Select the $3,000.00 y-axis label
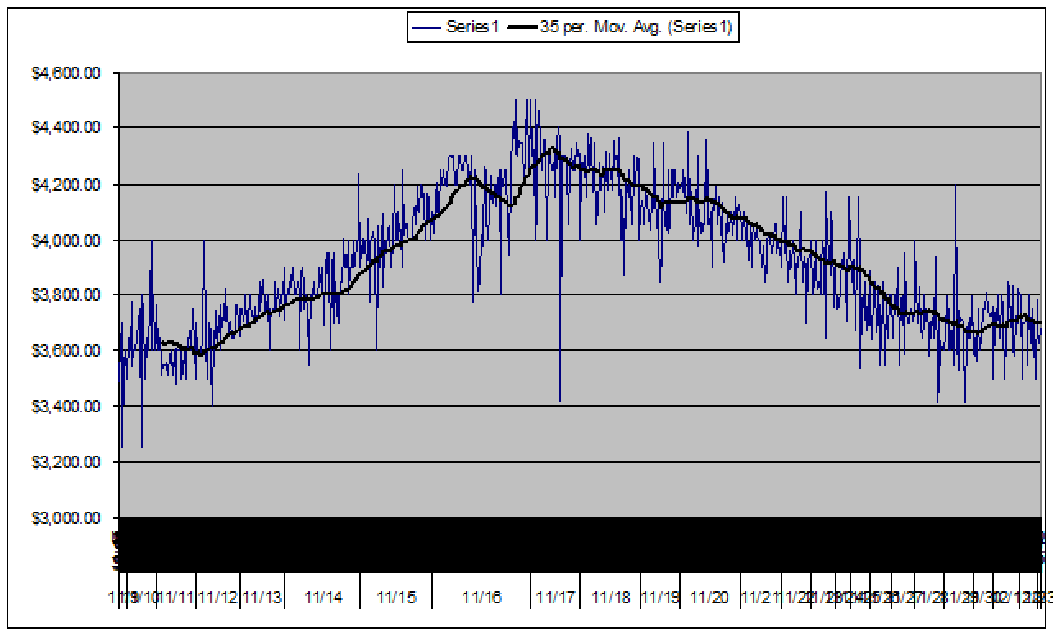 [66, 518]
